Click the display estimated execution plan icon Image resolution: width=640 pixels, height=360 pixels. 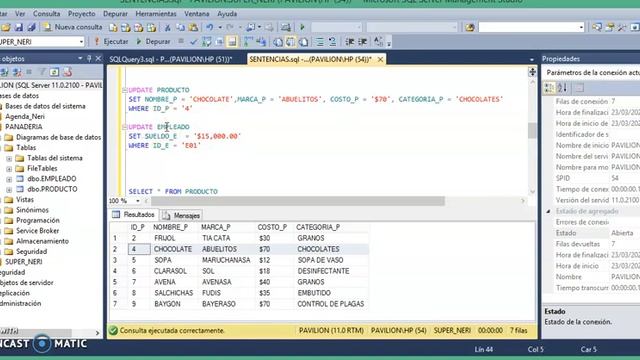[x=207, y=42]
